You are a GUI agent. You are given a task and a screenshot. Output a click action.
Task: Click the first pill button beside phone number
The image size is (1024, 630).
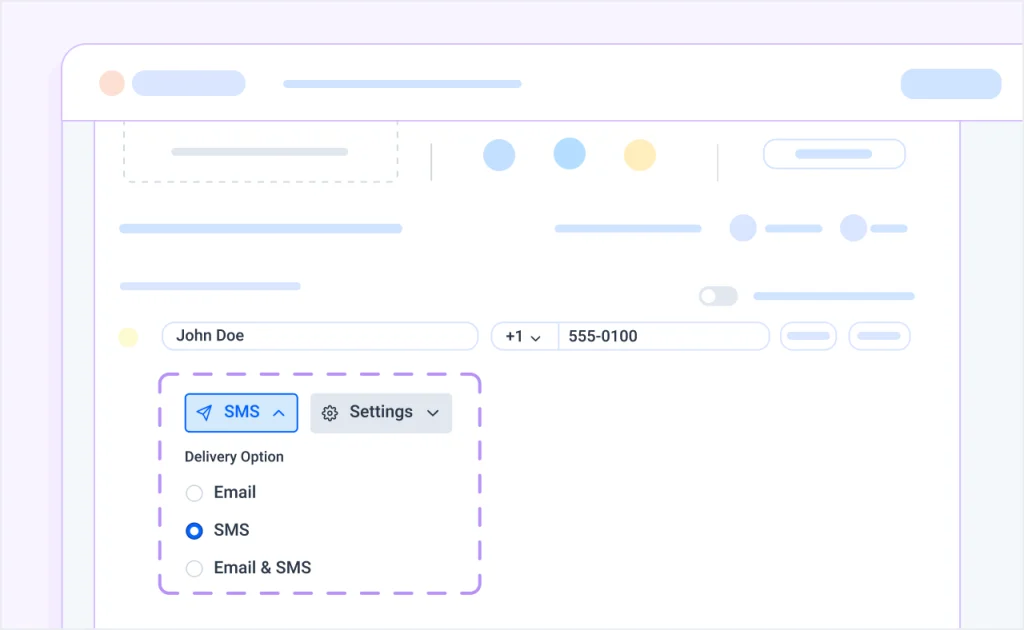(x=808, y=336)
